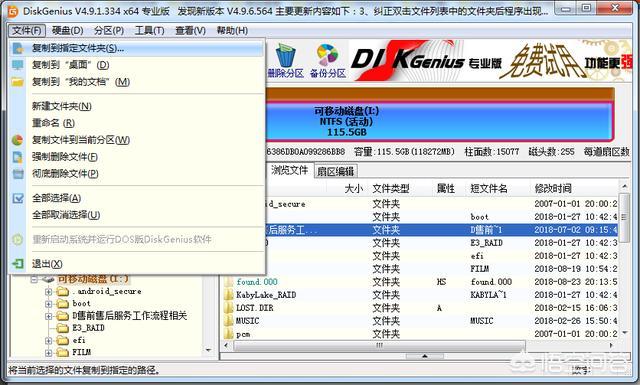Click the copy-to-folder icon in menu
This screenshot has height=385, width=640.
(18, 48)
